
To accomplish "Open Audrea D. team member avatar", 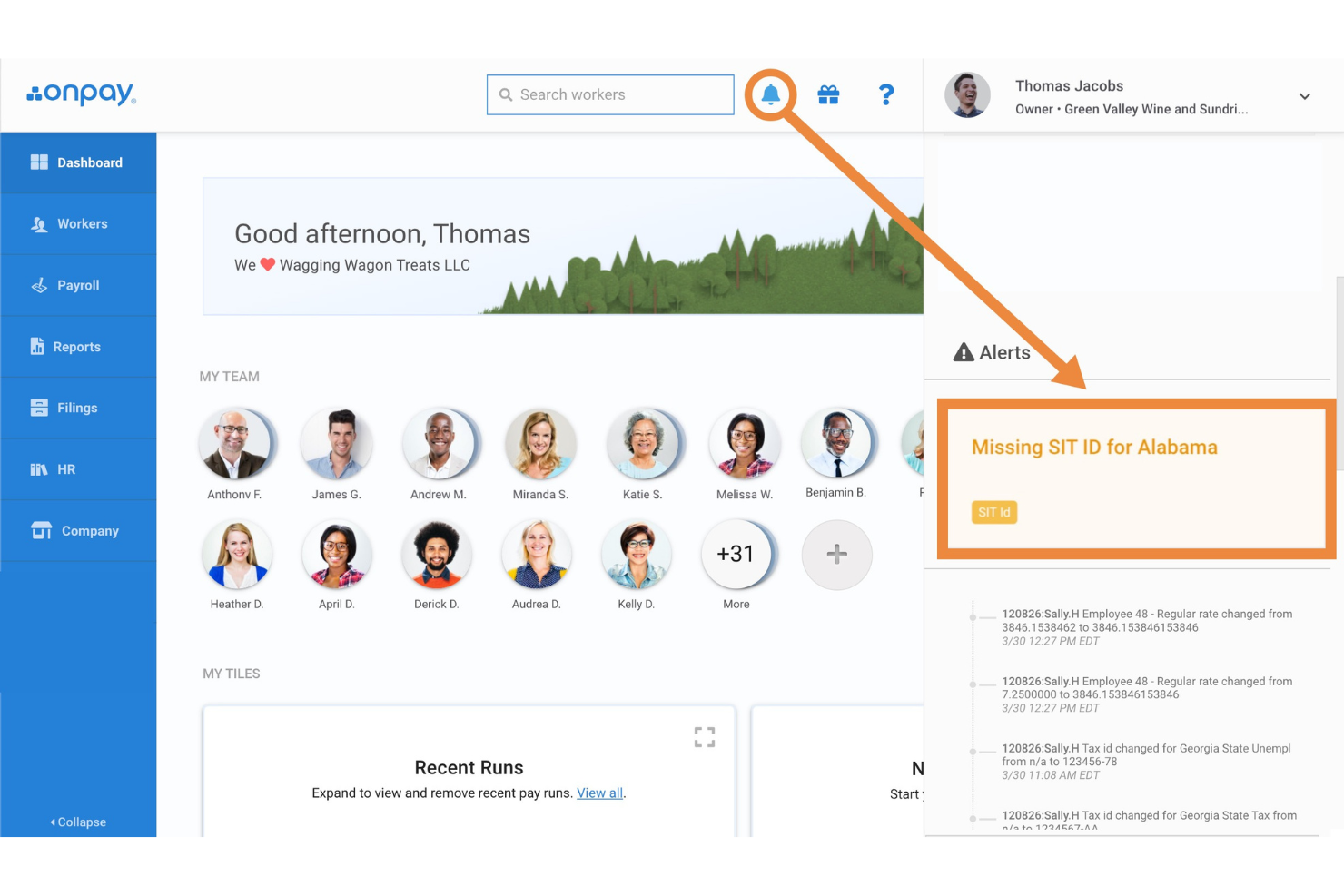I will coord(537,554).
